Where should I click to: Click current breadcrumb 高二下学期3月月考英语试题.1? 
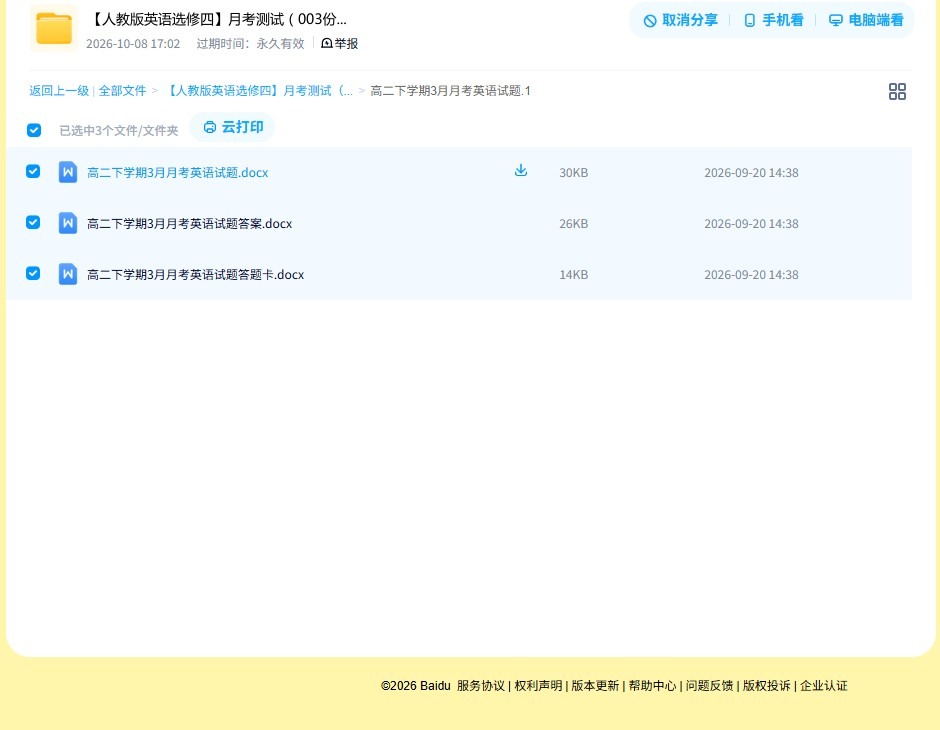450,91
